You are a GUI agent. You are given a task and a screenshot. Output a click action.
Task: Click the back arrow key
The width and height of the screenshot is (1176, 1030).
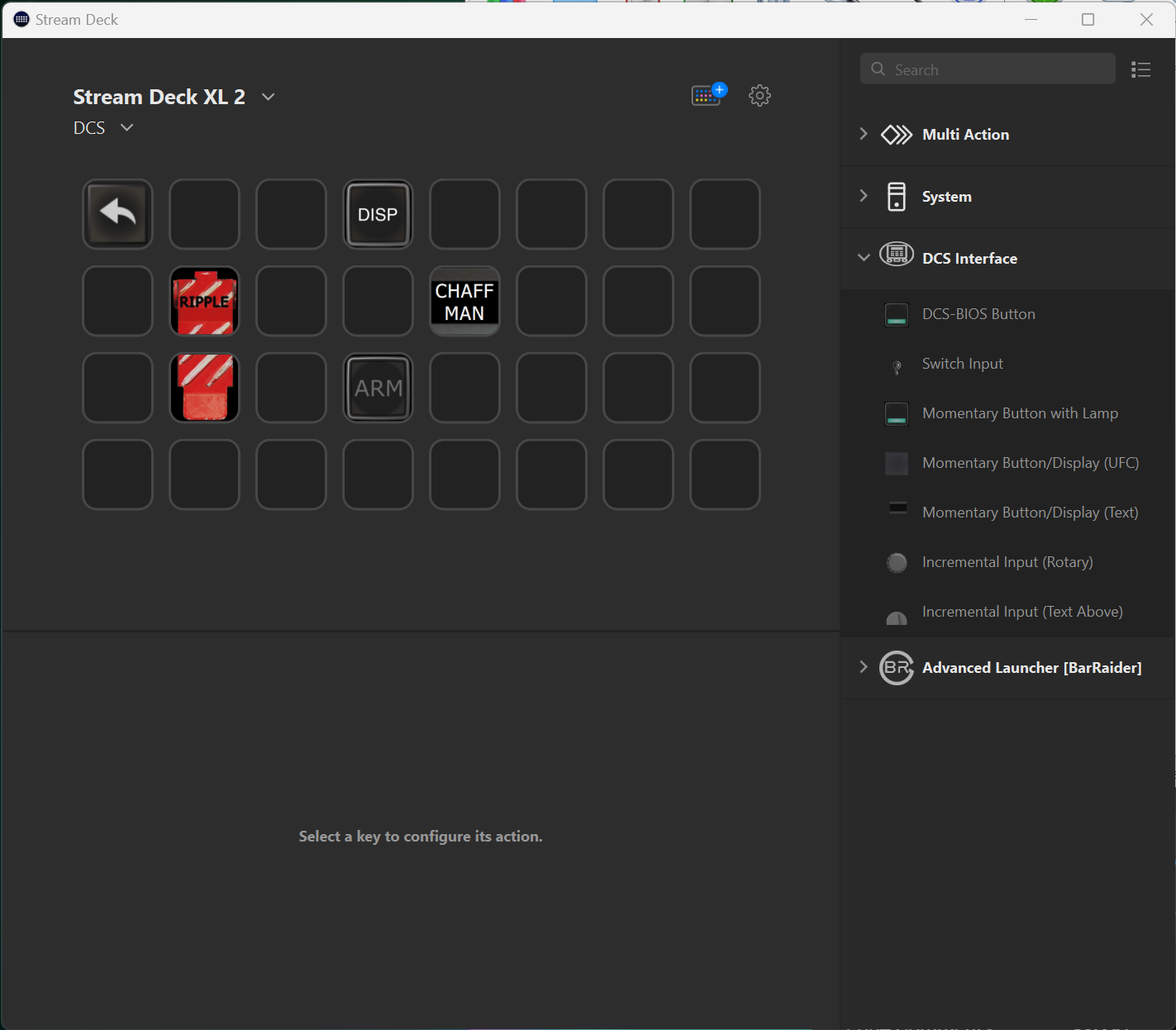point(117,214)
